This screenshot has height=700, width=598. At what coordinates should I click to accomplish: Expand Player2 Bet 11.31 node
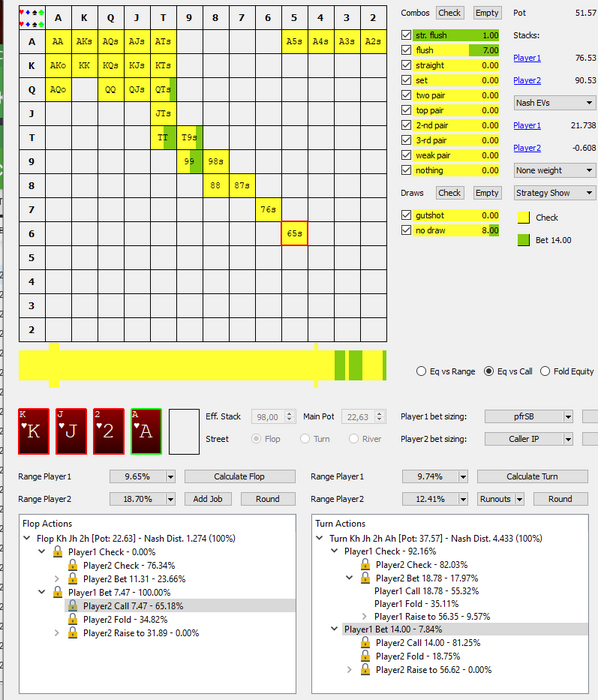57,579
